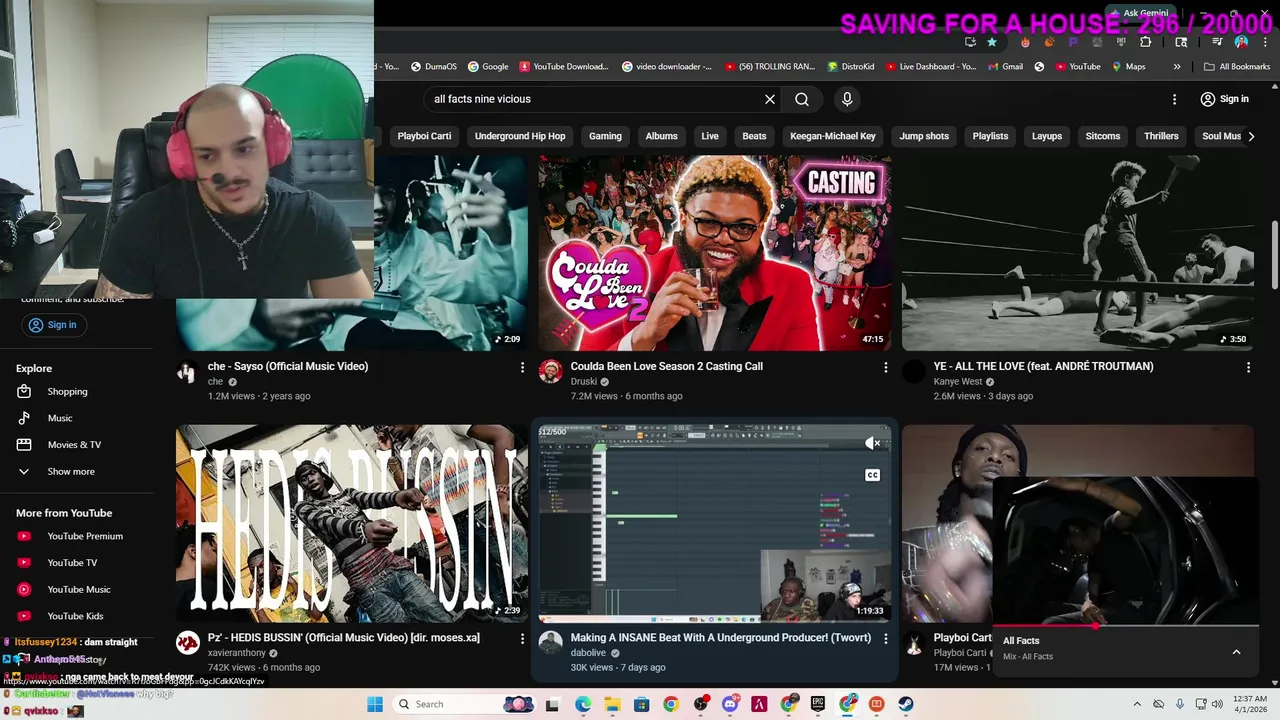Open Music in Explore sidebar
1280x720 pixels.
[x=60, y=418]
